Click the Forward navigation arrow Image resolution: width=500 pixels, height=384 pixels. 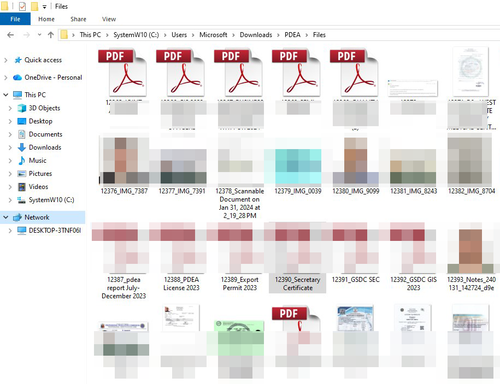(27, 35)
